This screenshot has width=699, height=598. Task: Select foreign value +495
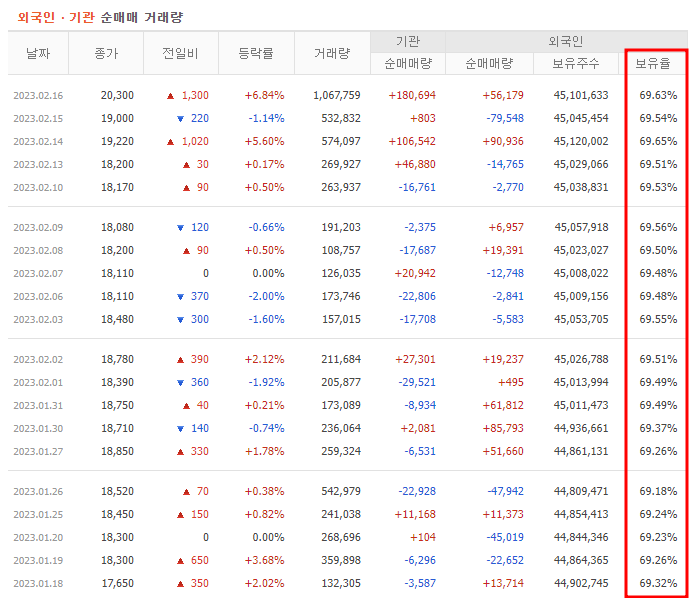pos(511,383)
